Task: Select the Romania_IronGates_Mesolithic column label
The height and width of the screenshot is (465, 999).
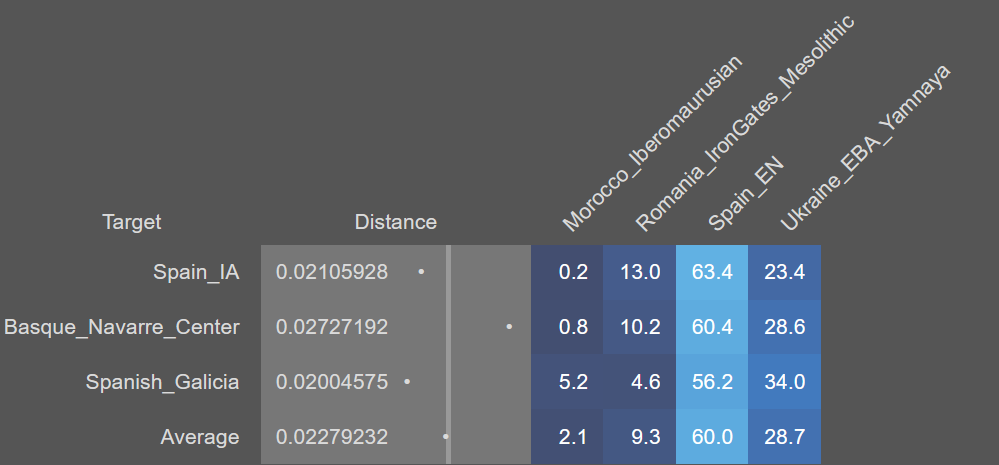Action: coord(744,123)
